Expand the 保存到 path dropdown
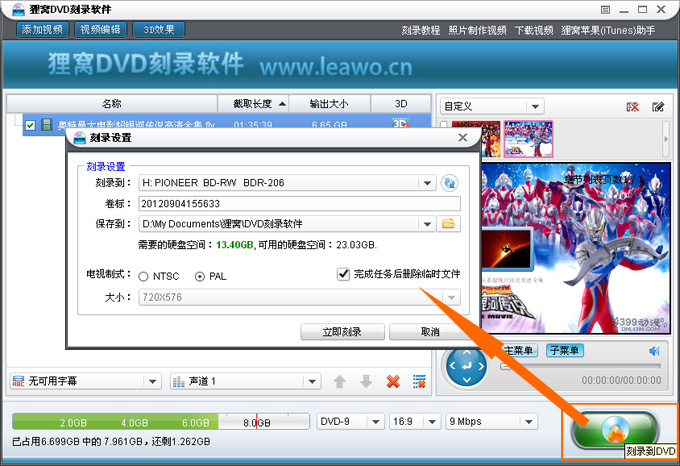The width and height of the screenshot is (680, 466). point(427,224)
